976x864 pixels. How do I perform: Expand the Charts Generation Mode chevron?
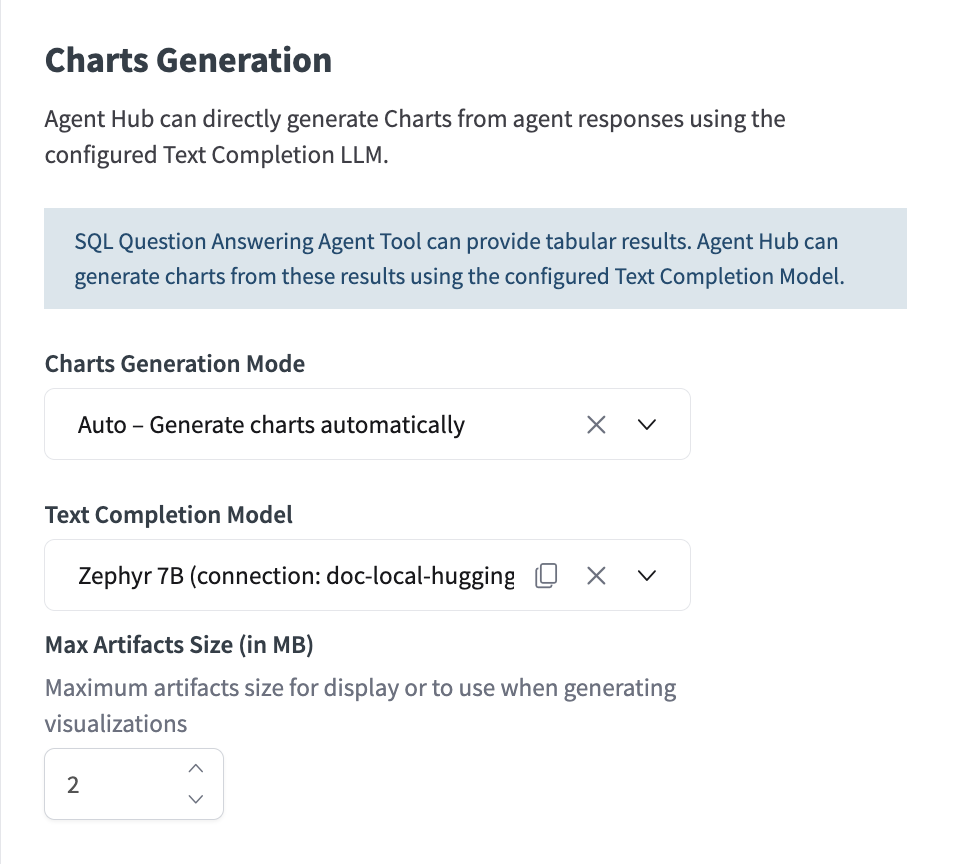[646, 425]
